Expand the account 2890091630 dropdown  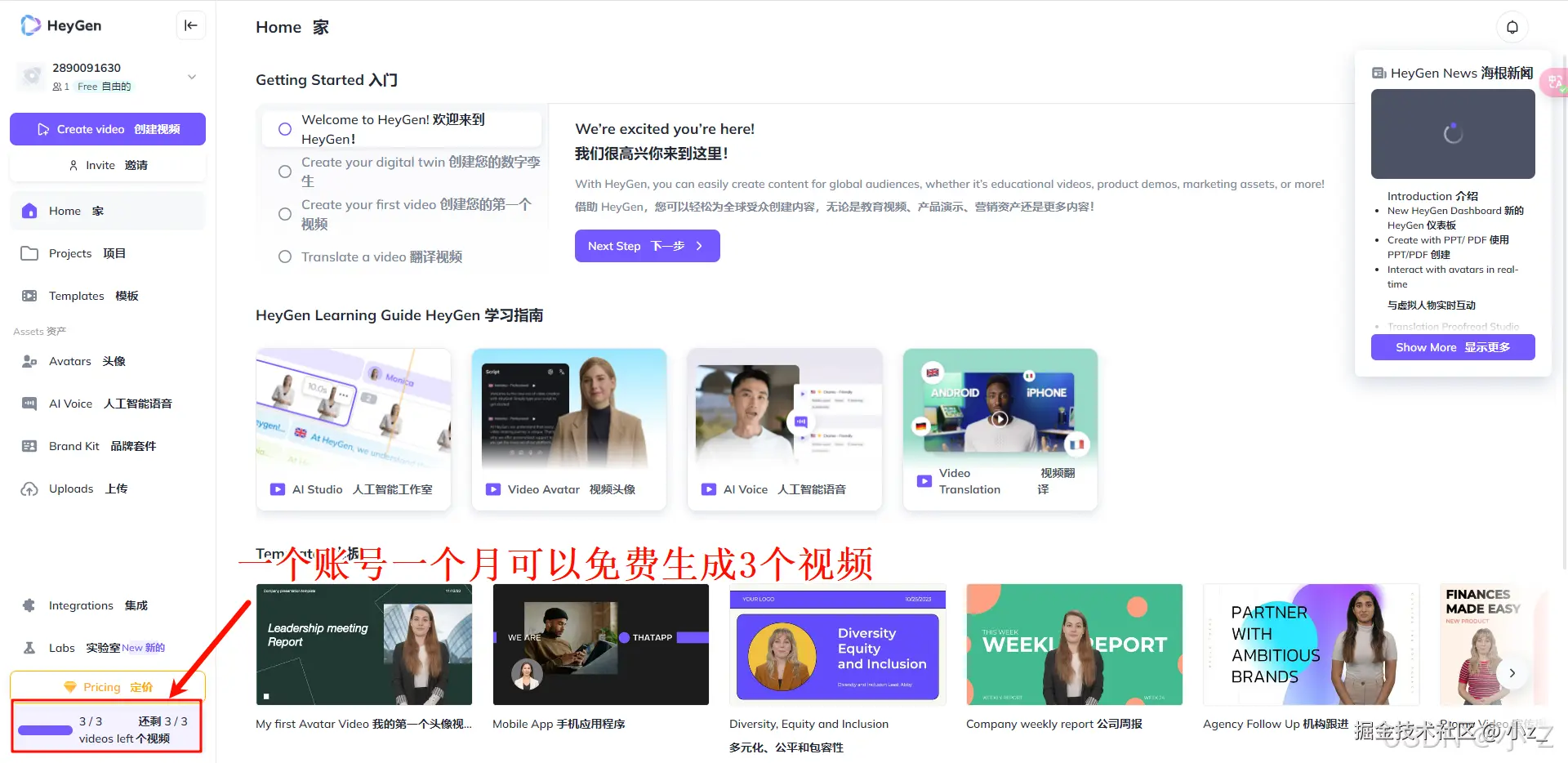pyautogui.click(x=191, y=76)
